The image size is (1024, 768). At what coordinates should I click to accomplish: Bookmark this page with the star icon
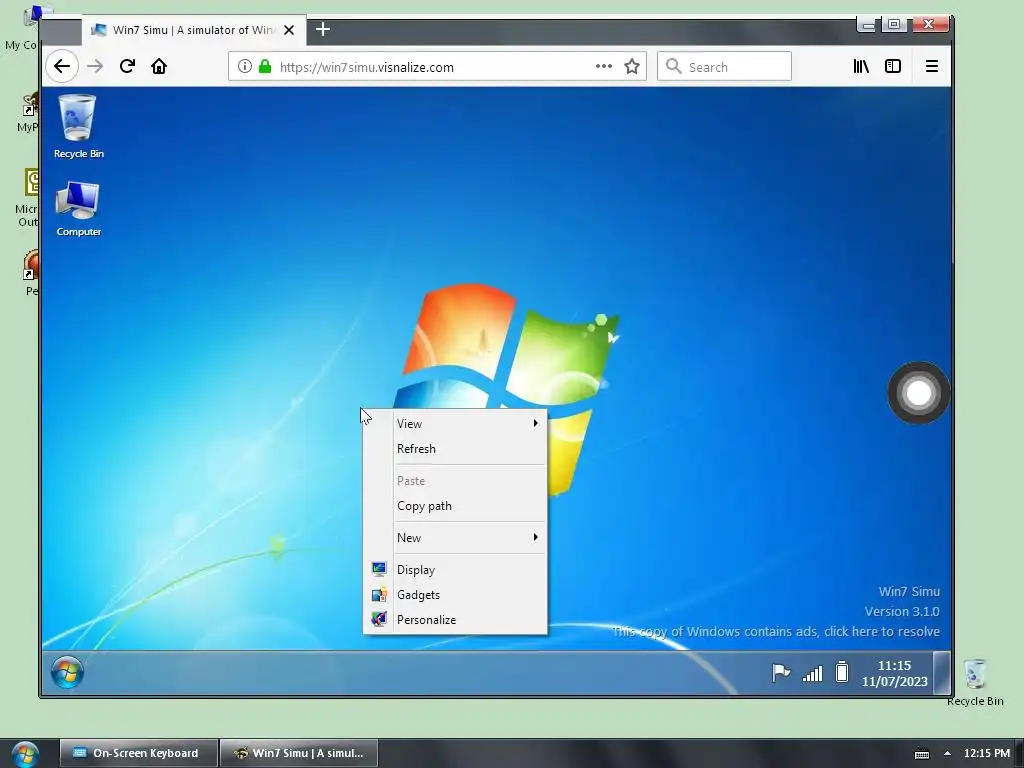pyautogui.click(x=632, y=66)
